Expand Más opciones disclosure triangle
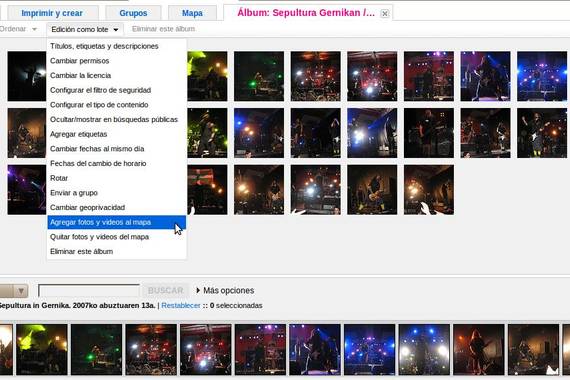The image size is (570, 380). coord(198,290)
